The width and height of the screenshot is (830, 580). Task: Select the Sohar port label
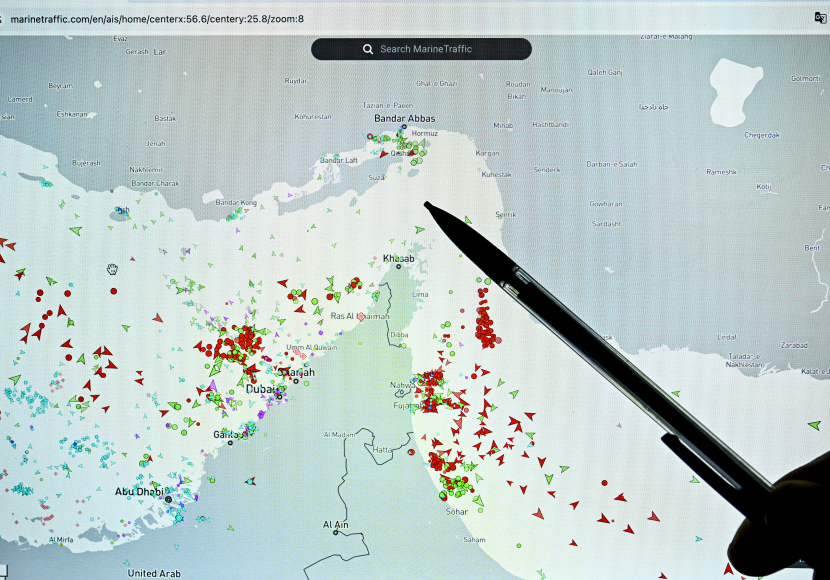click(x=457, y=511)
